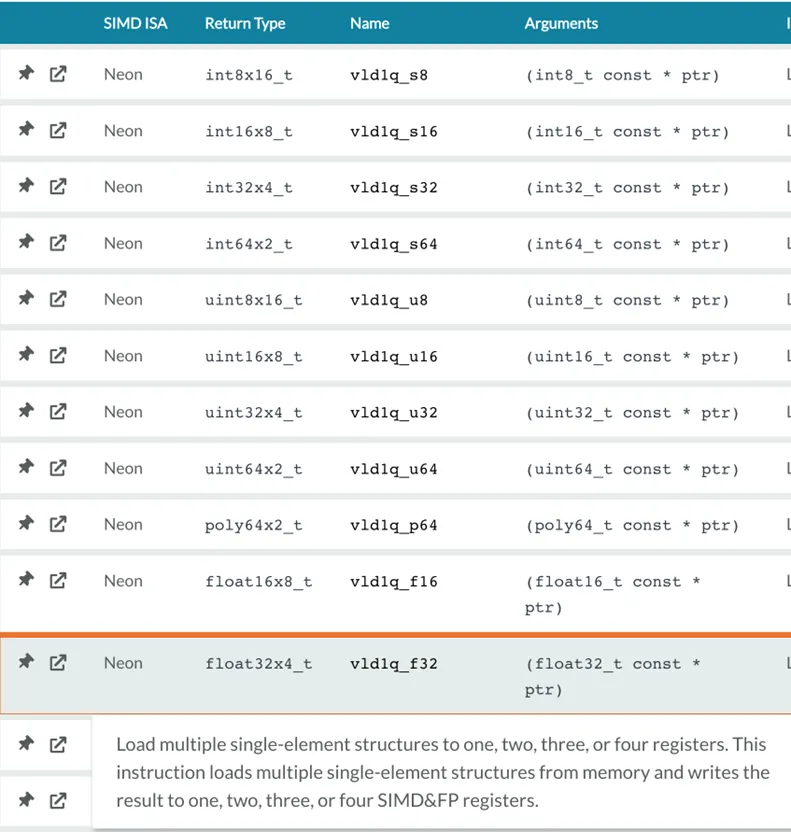Viewport: 791px width, 832px height.
Task: Toggle pin on the vld1q_u32 row
Action: pos(26,412)
